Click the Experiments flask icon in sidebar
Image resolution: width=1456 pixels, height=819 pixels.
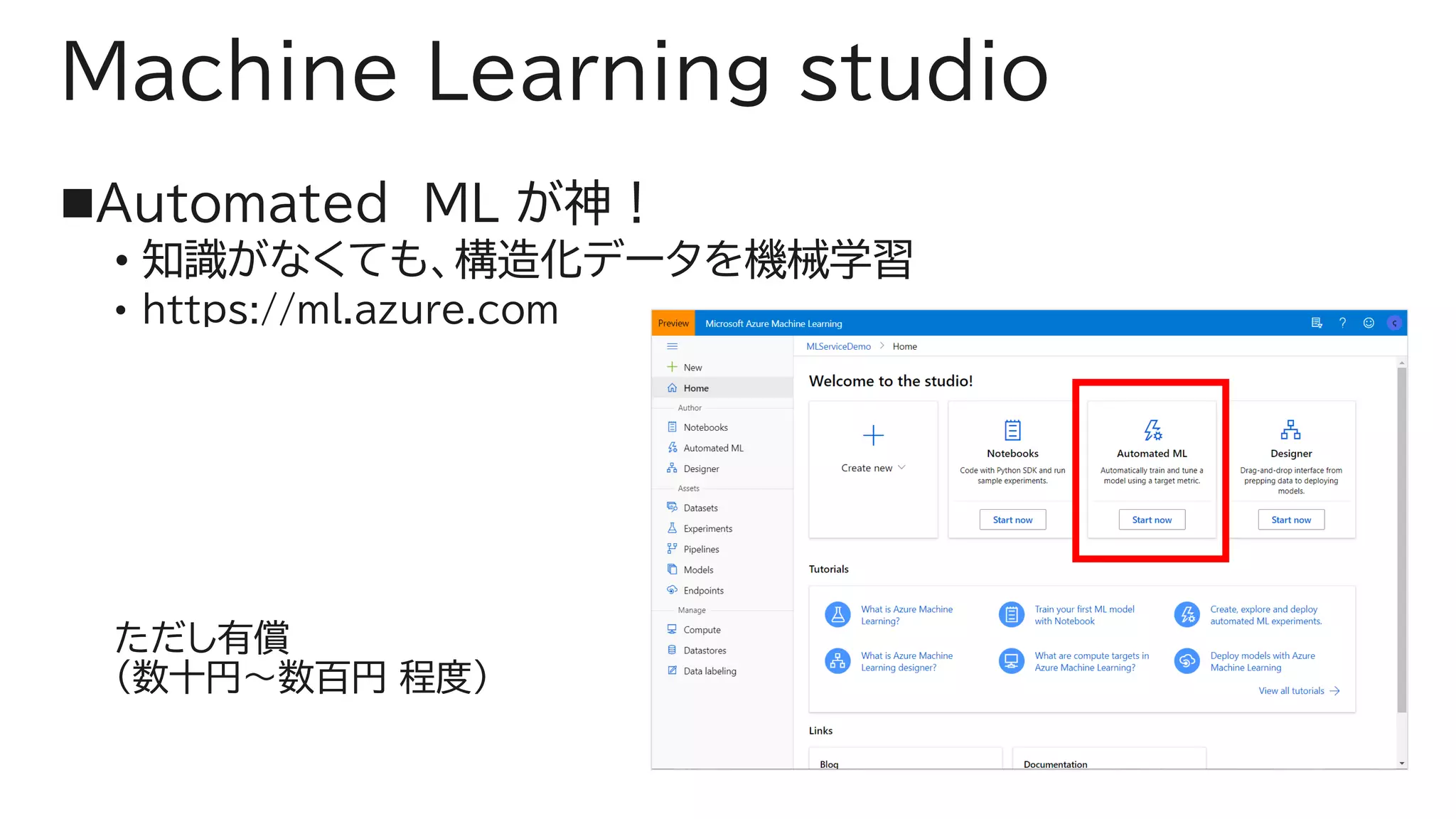pyautogui.click(x=672, y=528)
